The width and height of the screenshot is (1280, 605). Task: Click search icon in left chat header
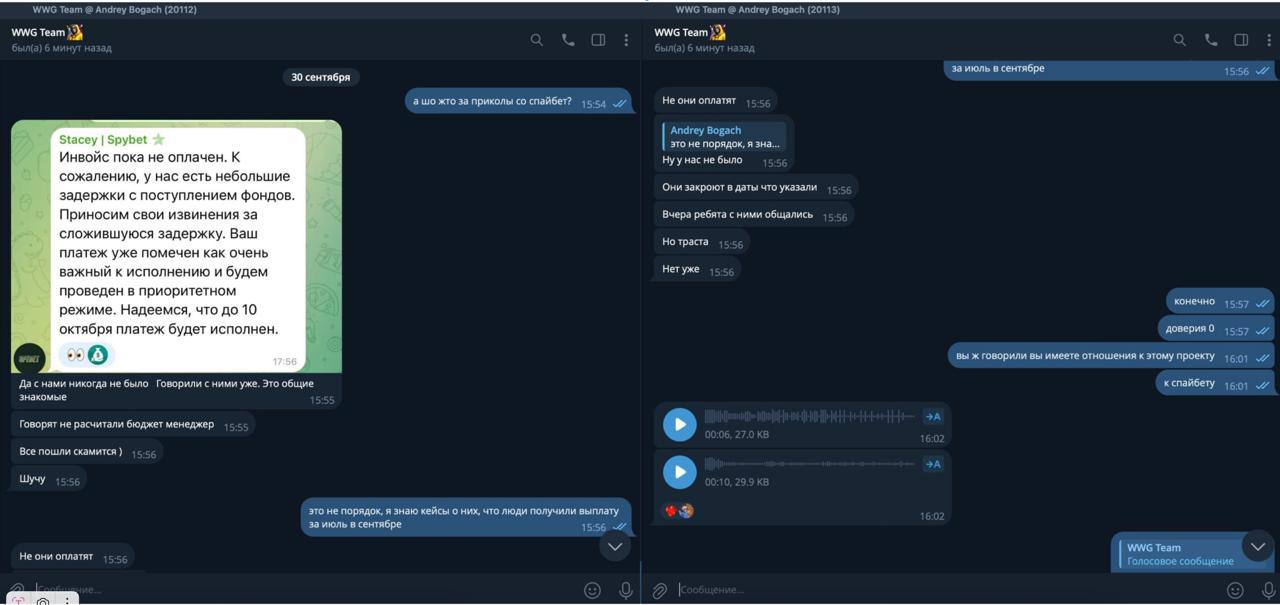click(537, 40)
